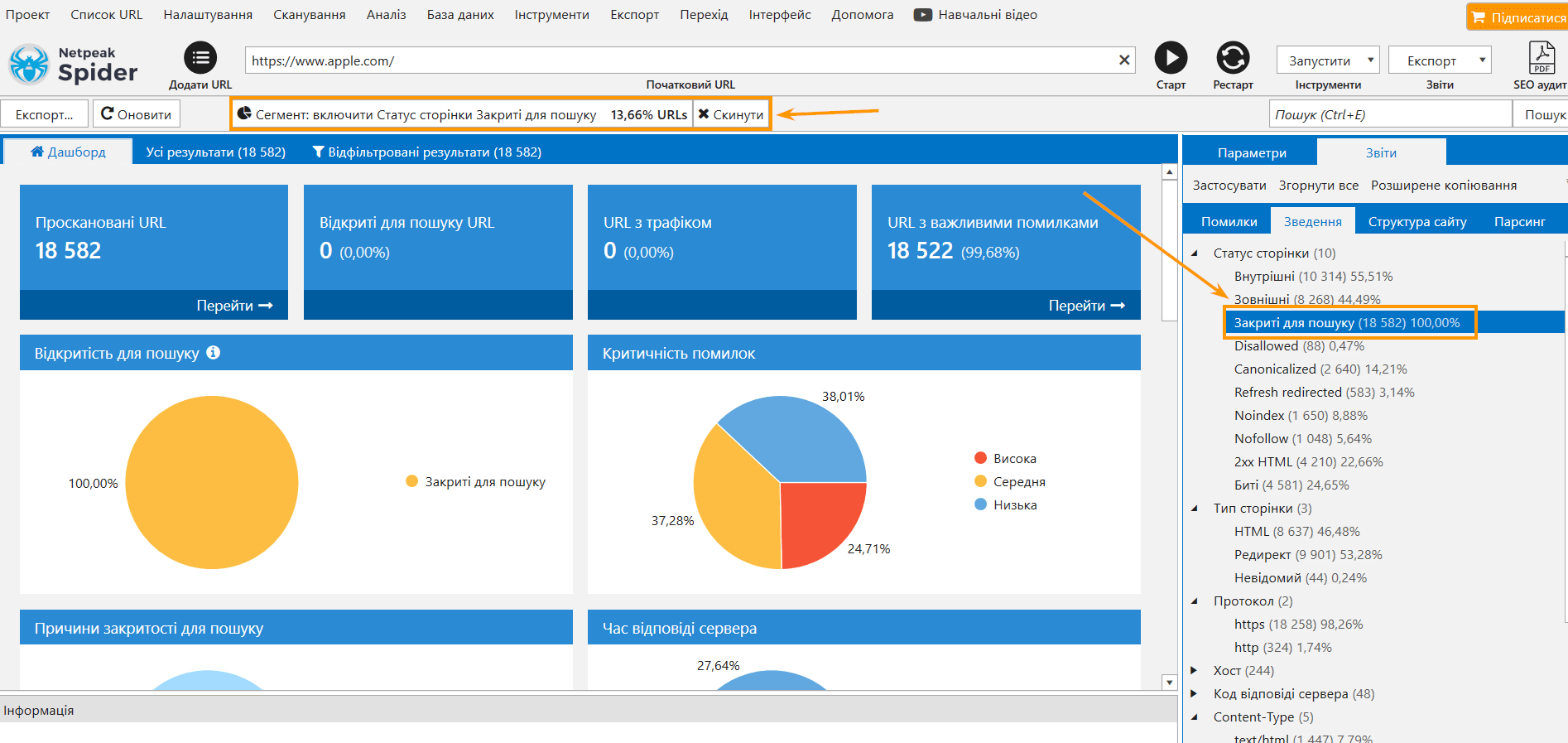The height and width of the screenshot is (743, 1568).
Task: Click the Експорт... button
Action: pyautogui.click(x=45, y=114)
